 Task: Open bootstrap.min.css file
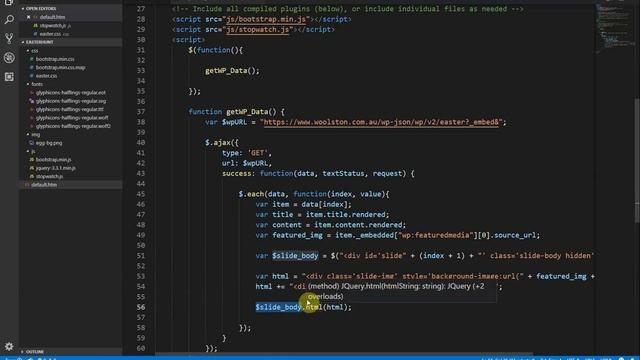coord(55,59)
